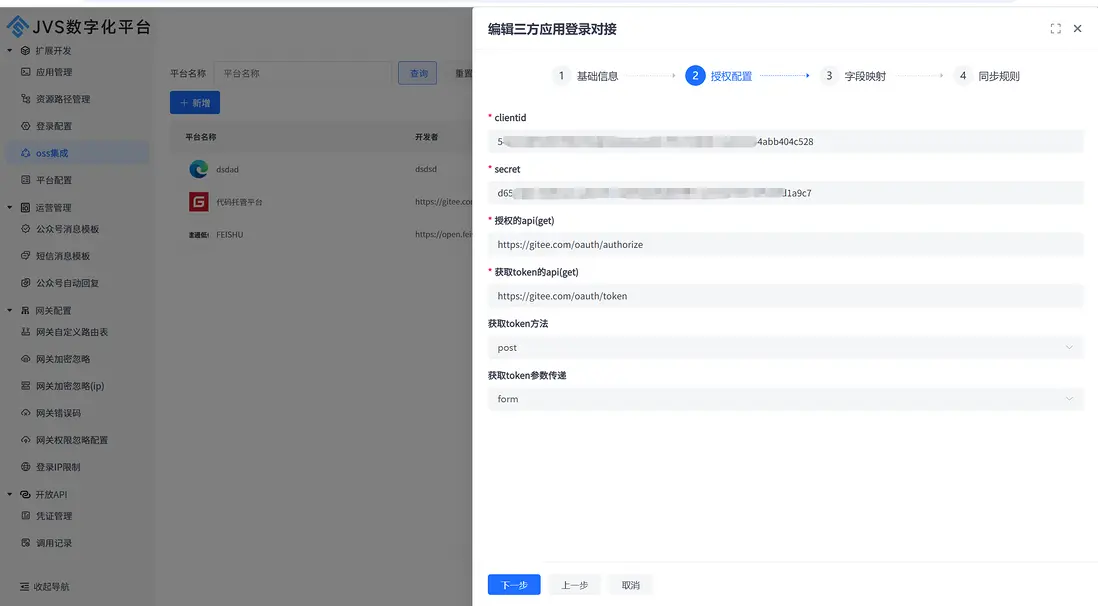Click the 新增 add button
Viewport: 1098px width, 606px height.
click(x=195, y=103)
